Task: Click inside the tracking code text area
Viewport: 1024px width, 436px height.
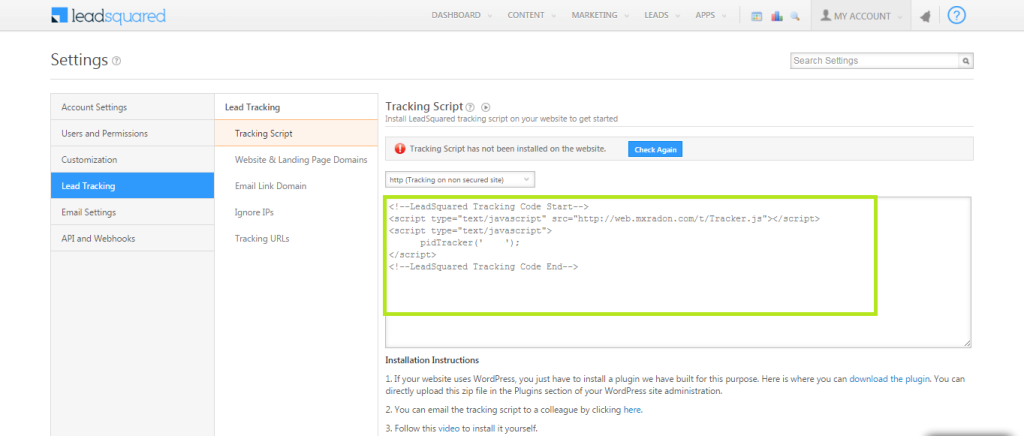Action: click(x=678, y=272)
